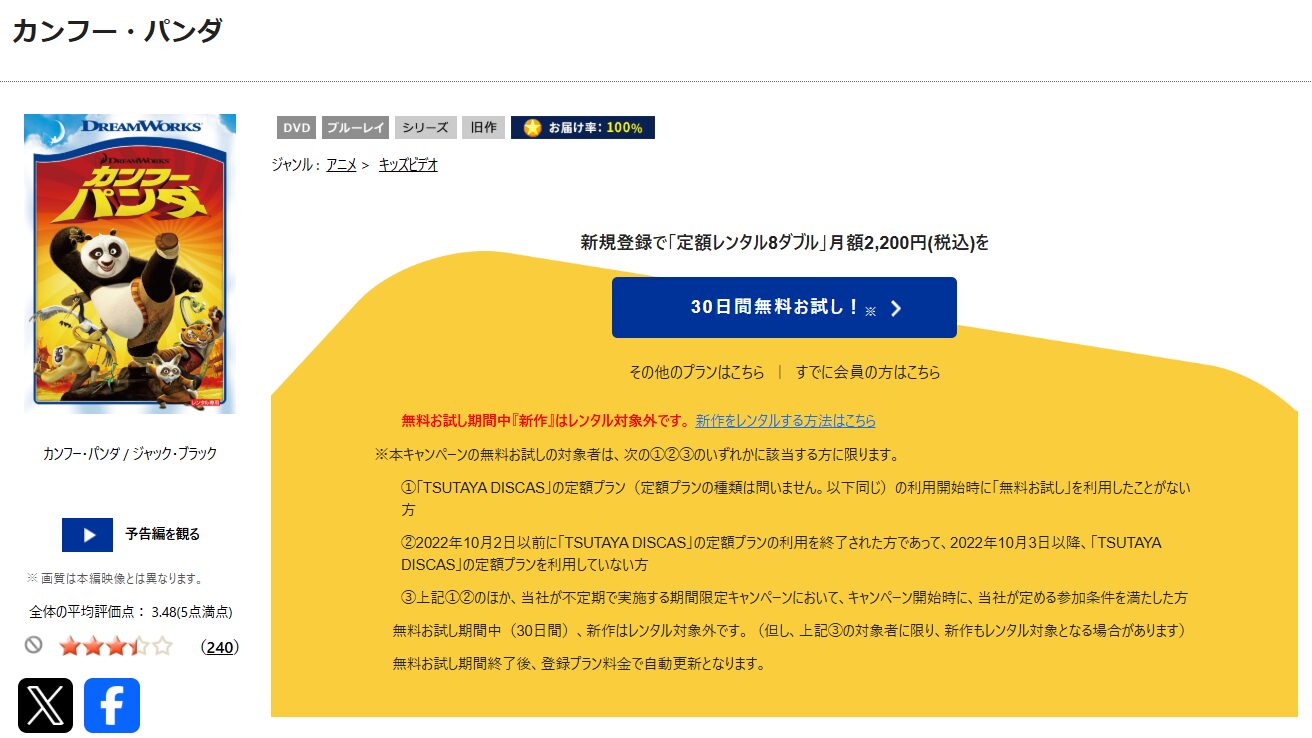The width and height of the screenshot is (1312, 738).
Task: Click the paragraph beginning ②2022年10月2日以前
Action: click(x=781, y=553)
